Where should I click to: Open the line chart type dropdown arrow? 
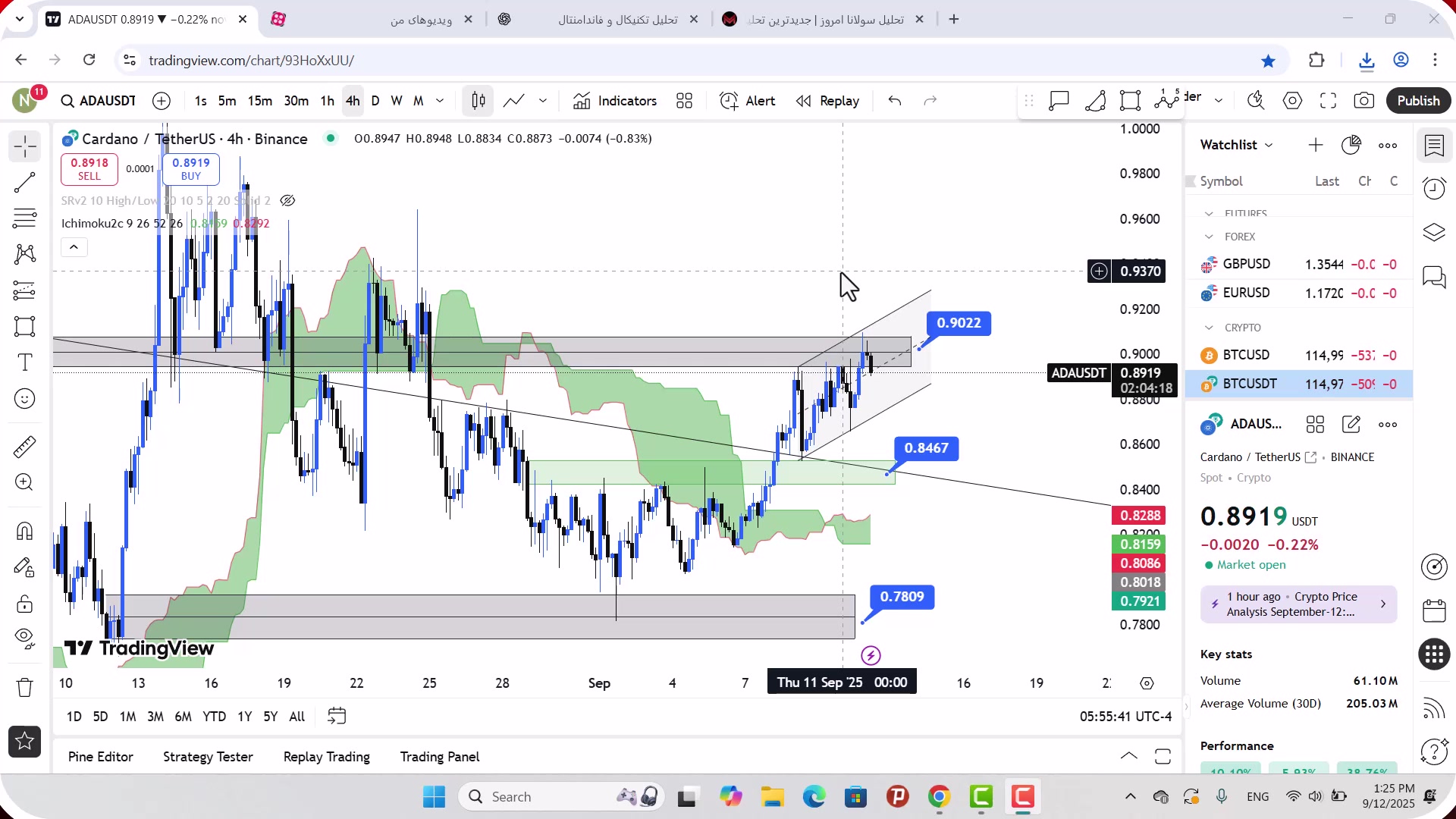tap(543, 101)
